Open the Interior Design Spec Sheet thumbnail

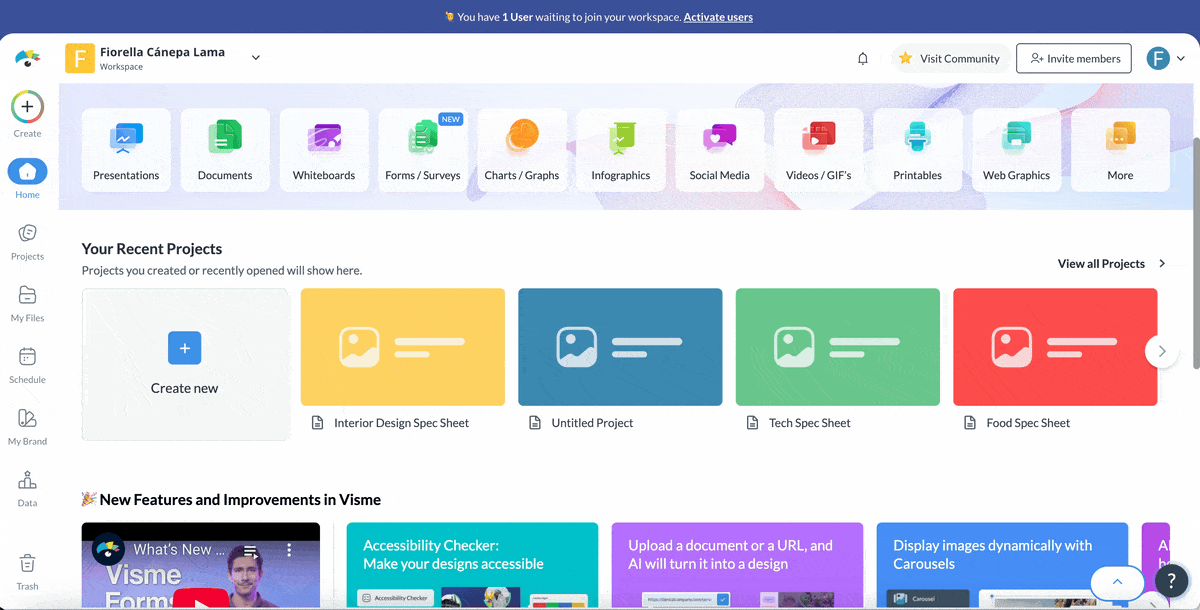point(403,347)
